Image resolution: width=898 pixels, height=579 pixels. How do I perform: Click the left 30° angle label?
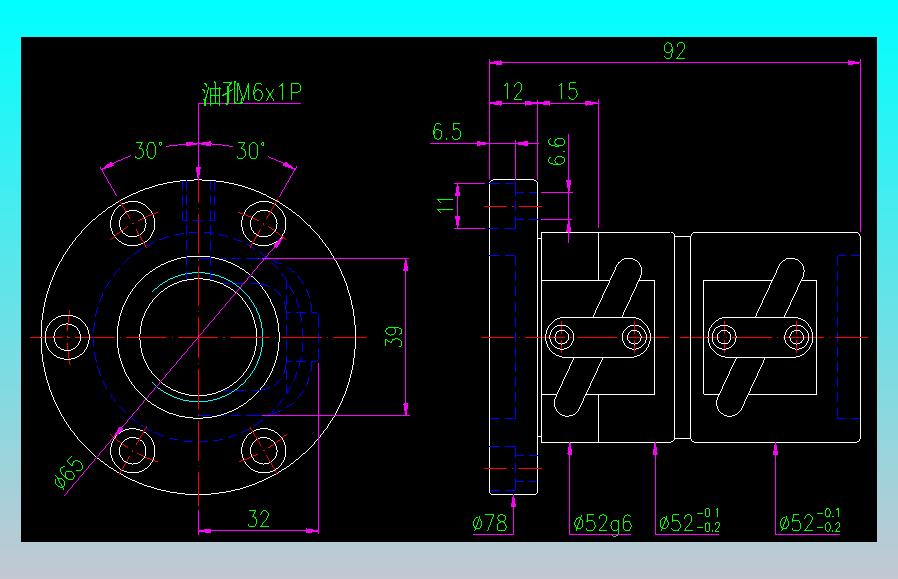tap(149, 151)
